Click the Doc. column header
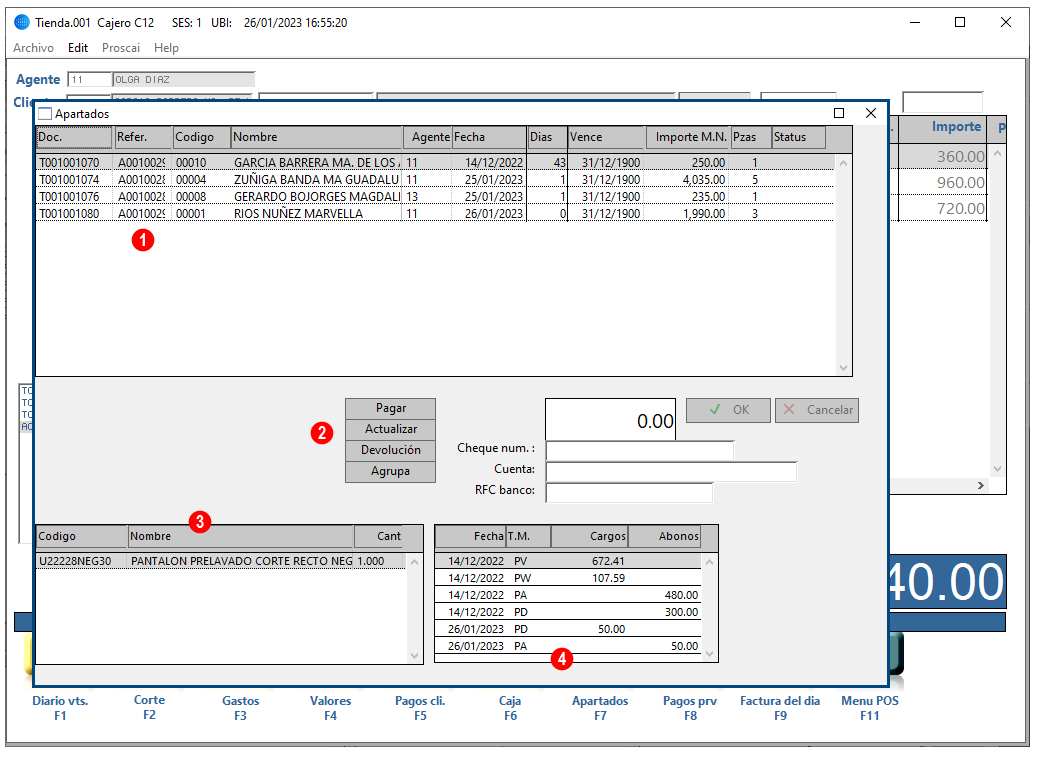The image size is (1038, 758). pyautogui.click(x=74, y=137)
